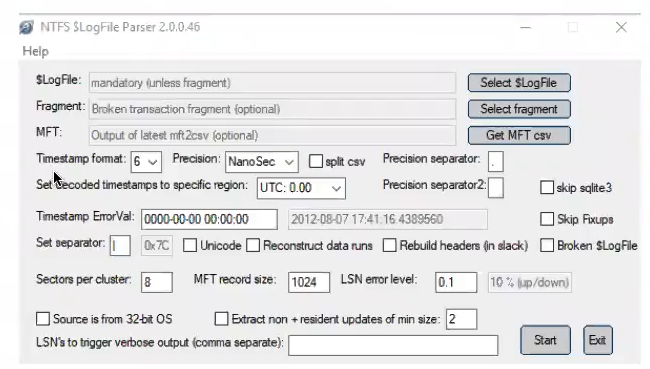Click the NTFS $LogFile Parser app icon
This screenshot has width=650, height=369.
point(27,27)
